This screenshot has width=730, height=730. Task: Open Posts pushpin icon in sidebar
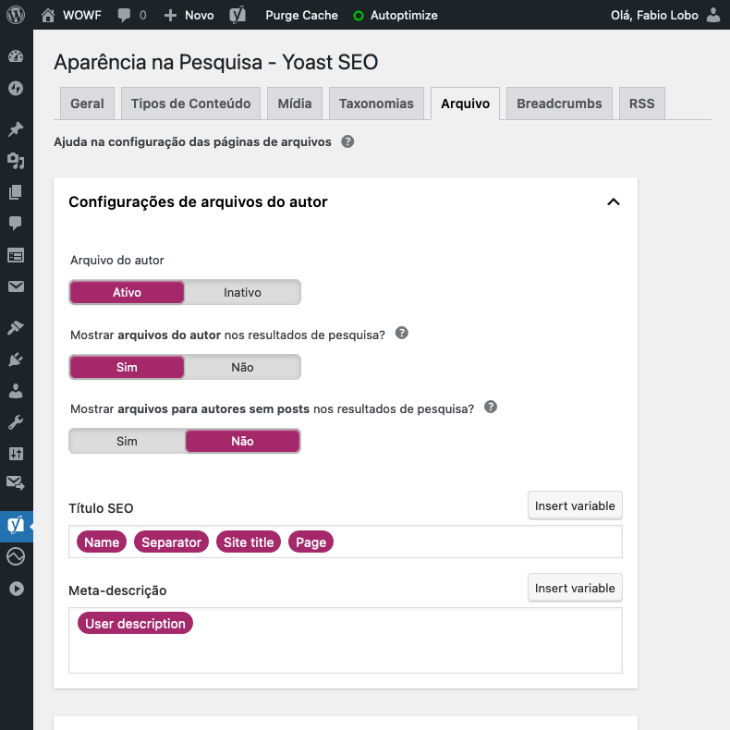coord(16,129)
